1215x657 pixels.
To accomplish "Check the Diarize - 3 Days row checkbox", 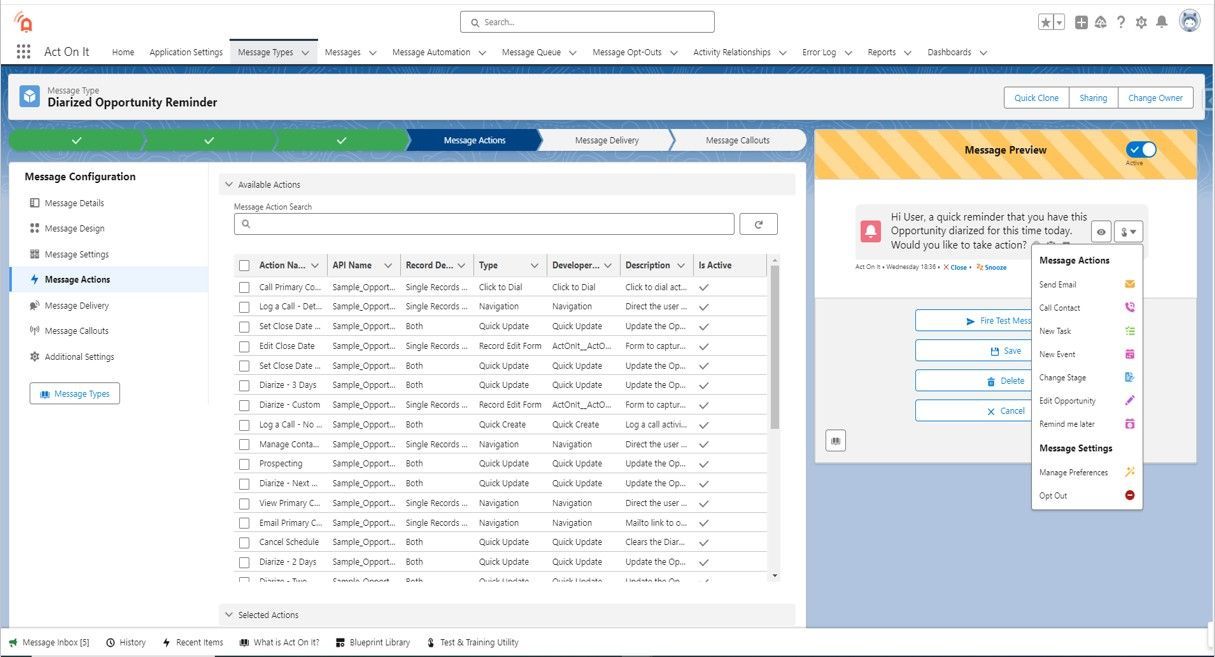I will click(244, 385).
